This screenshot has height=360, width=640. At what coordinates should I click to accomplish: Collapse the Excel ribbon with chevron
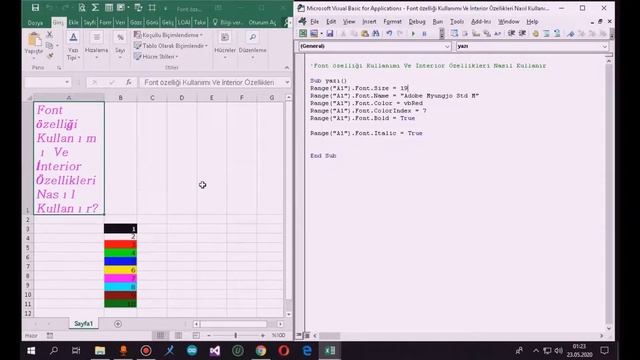coord(287,67)
